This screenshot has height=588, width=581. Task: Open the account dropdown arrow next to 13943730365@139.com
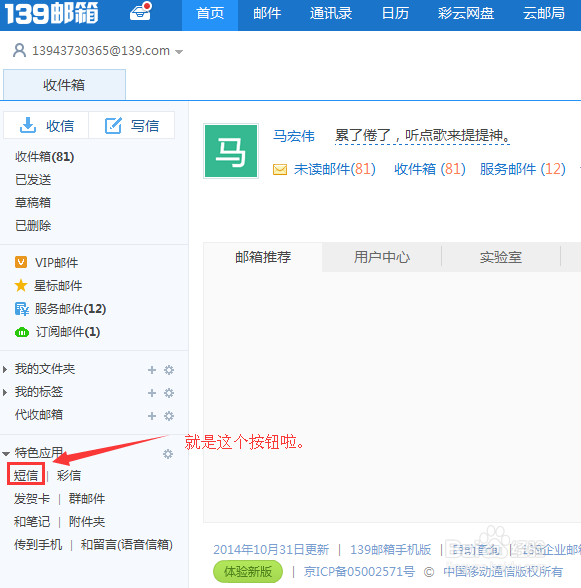point(179,52)
